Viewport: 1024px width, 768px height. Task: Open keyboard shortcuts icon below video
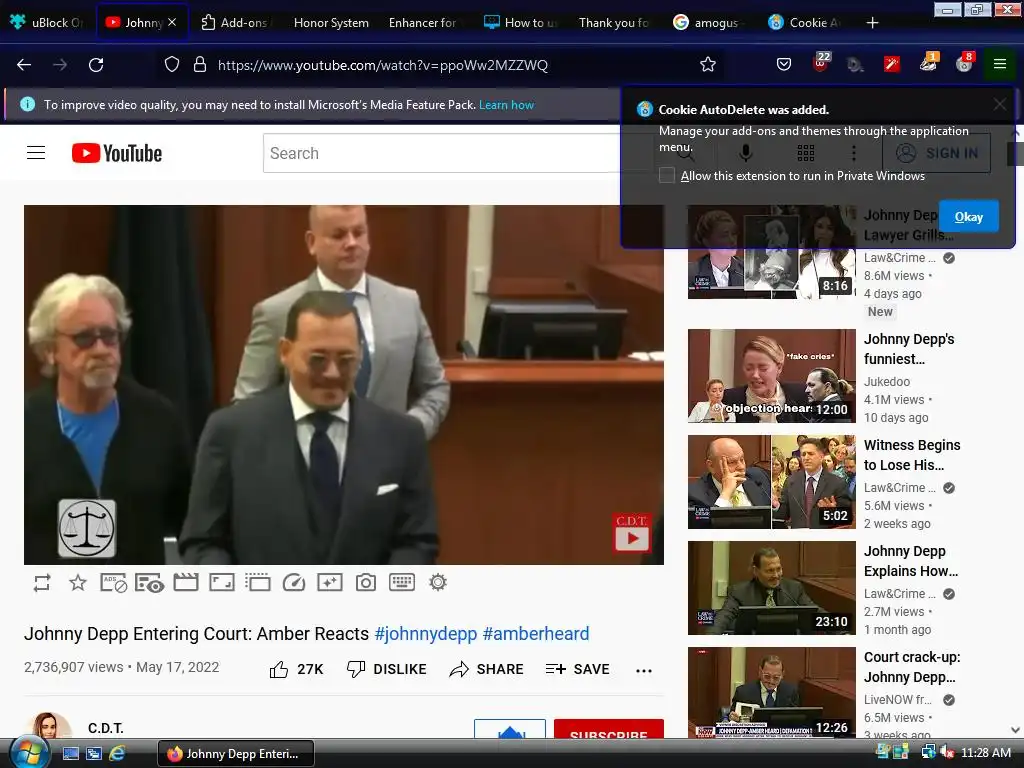coord(402,582)
